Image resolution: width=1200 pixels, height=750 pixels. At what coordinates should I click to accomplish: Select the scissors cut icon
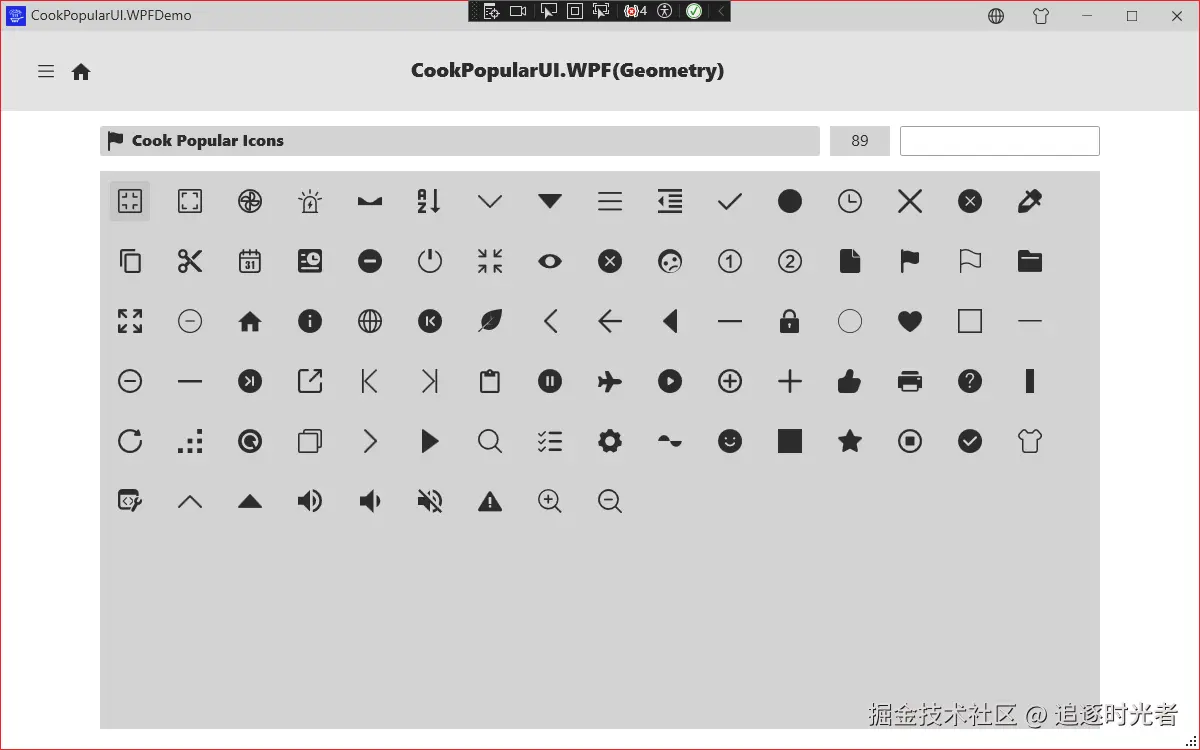point(190,261)
